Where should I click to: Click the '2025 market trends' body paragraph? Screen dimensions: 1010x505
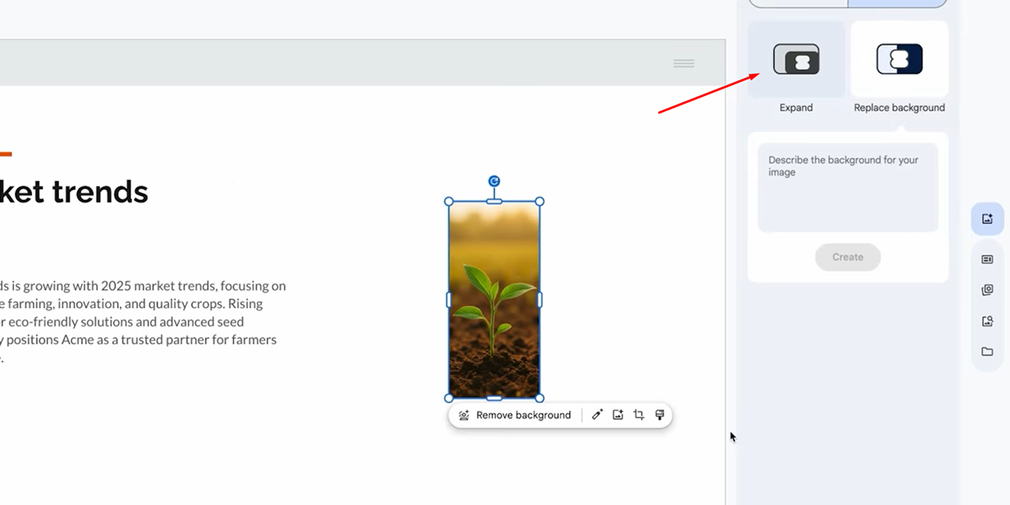[x=143, y=322]
